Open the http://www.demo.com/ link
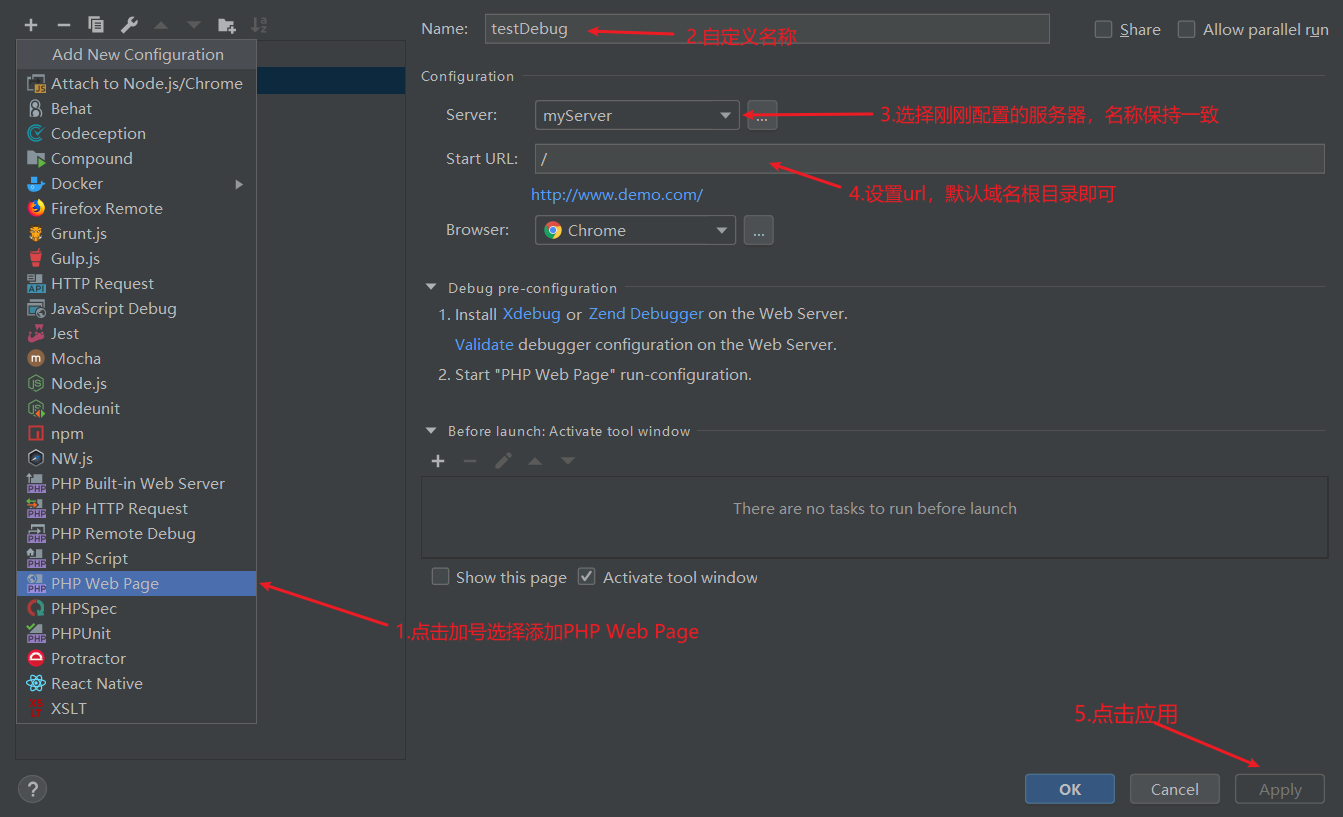1343x817 pixels. (x=617, y=195)
